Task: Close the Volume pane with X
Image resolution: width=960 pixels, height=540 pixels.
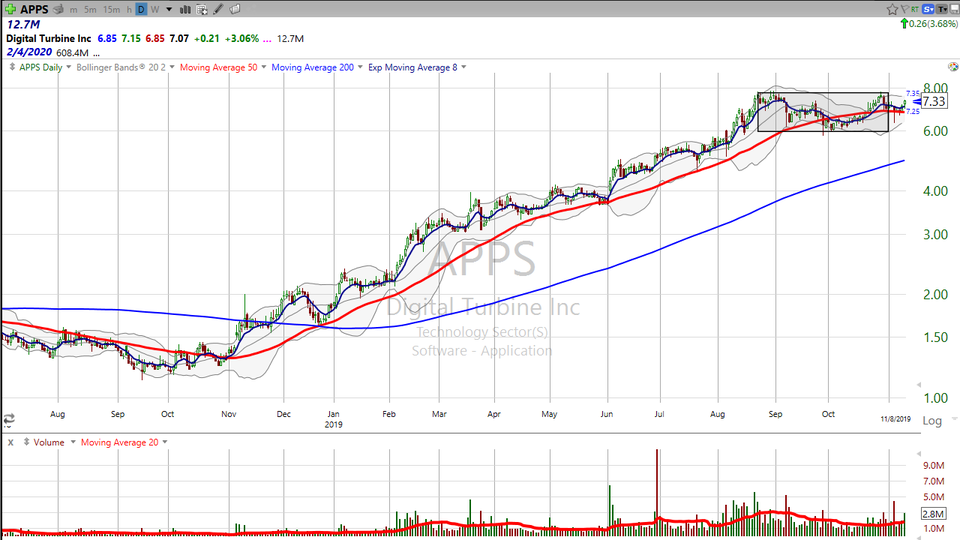Action: (10, 442)
